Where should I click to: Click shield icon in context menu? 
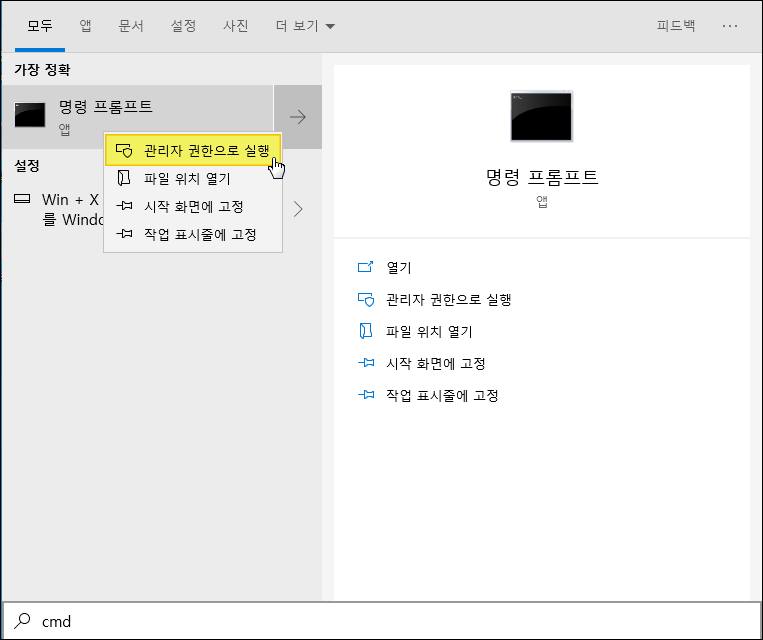click(x=124, y=150)
